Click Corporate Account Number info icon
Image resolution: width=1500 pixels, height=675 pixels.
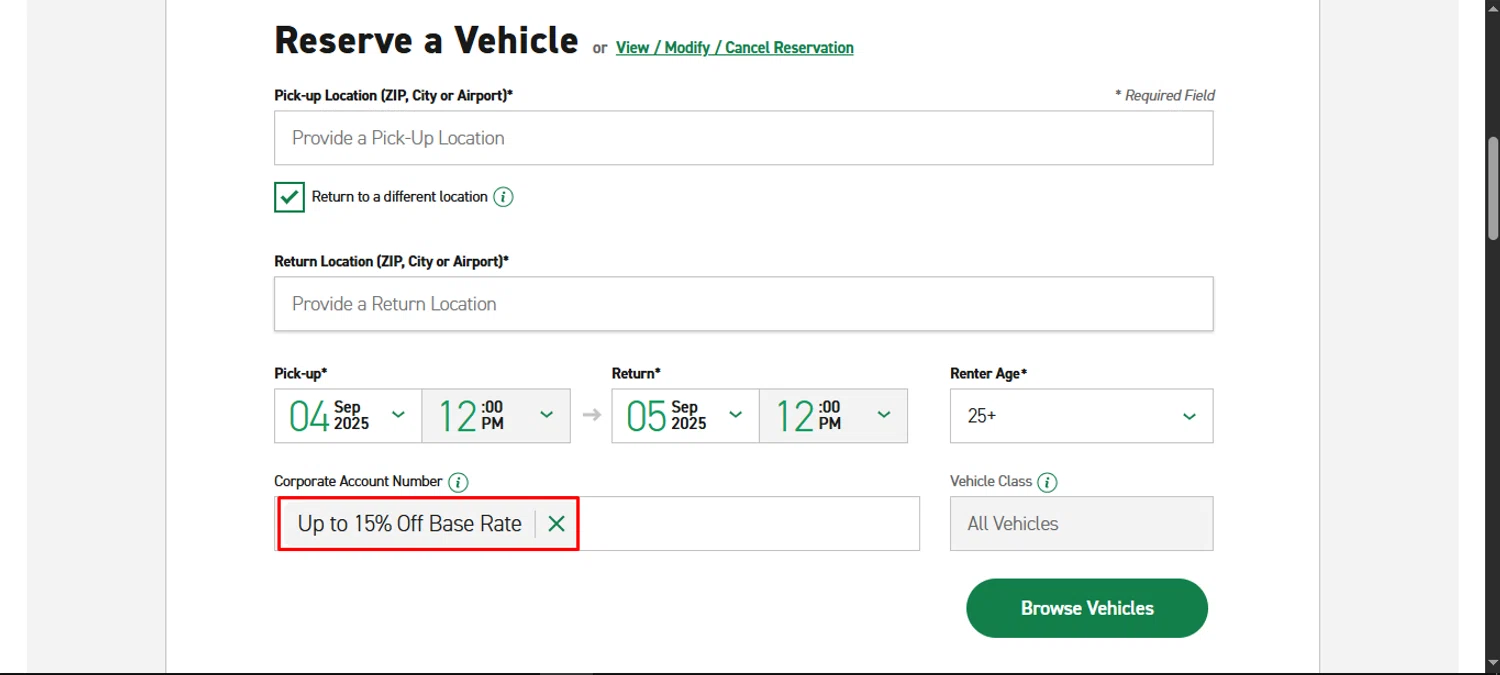pyautogui.click(x=458, y=482)
